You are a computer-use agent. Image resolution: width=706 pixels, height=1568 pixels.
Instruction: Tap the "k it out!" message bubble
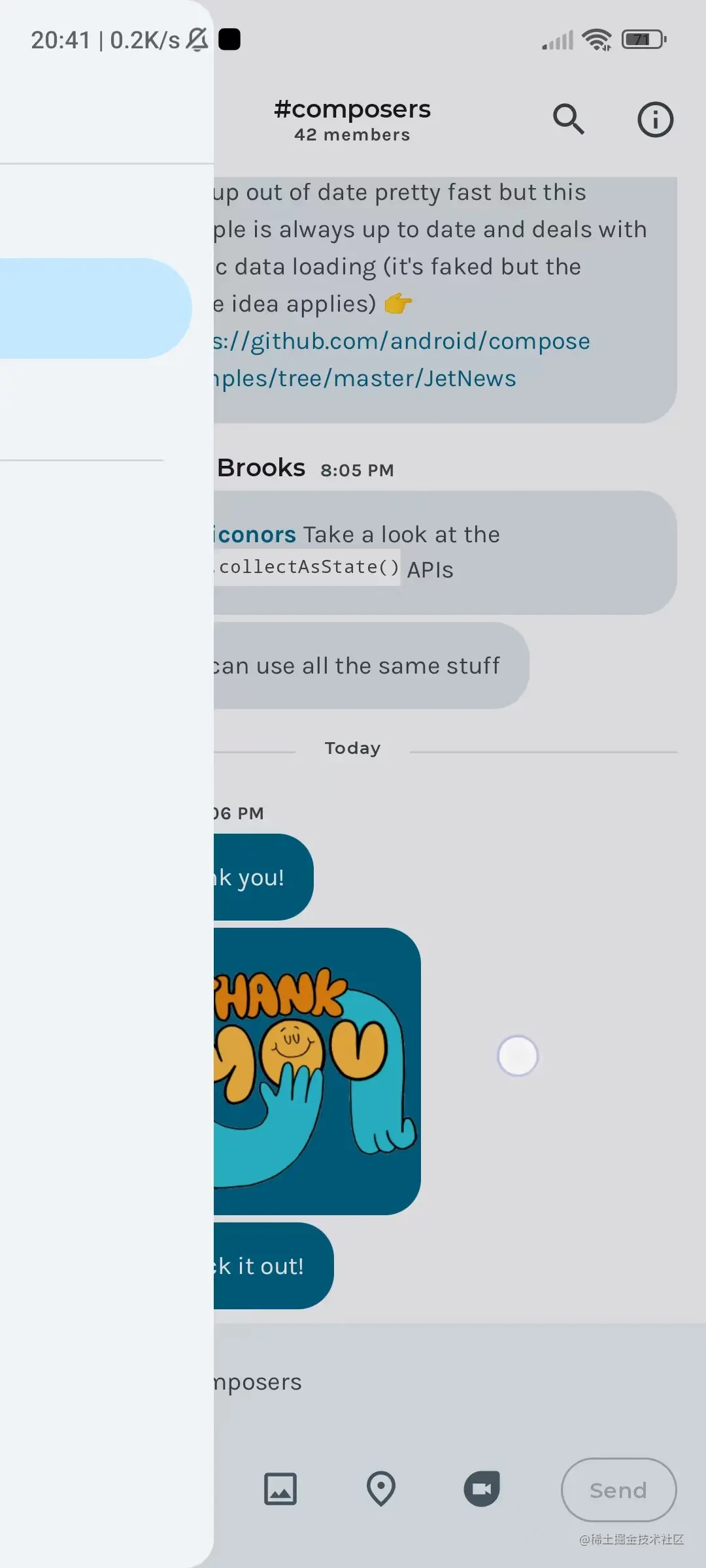[273, 1266]
